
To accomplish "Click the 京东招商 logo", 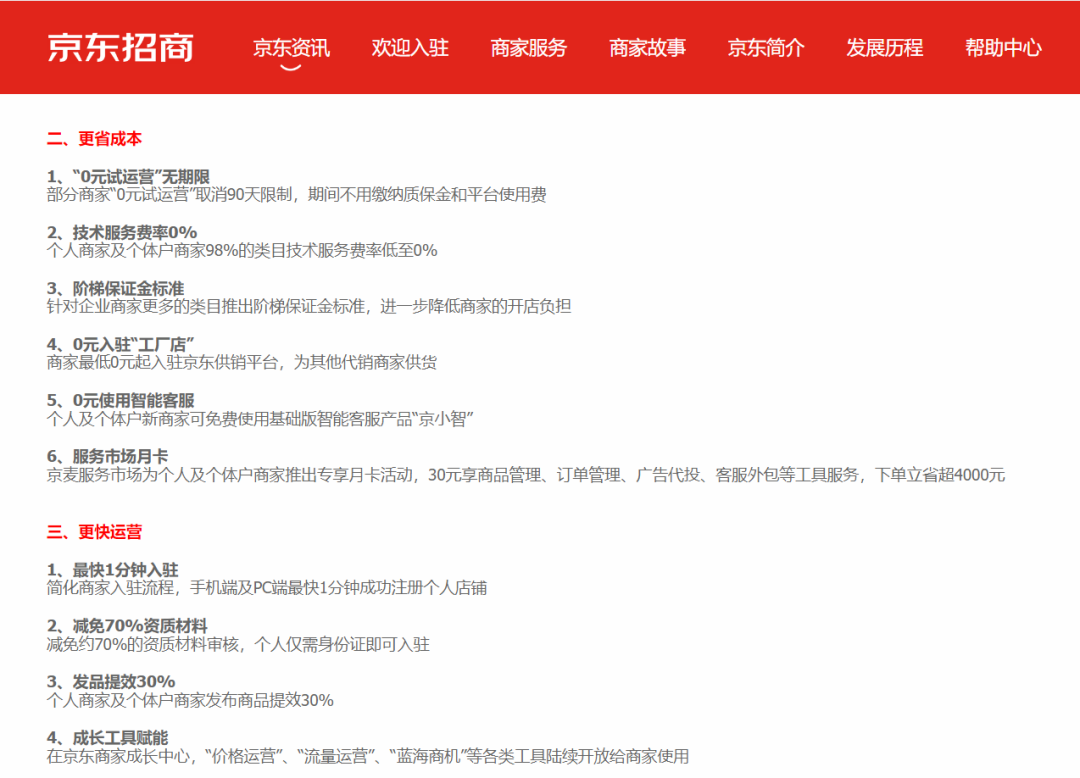I will click(x=120, y=47).
